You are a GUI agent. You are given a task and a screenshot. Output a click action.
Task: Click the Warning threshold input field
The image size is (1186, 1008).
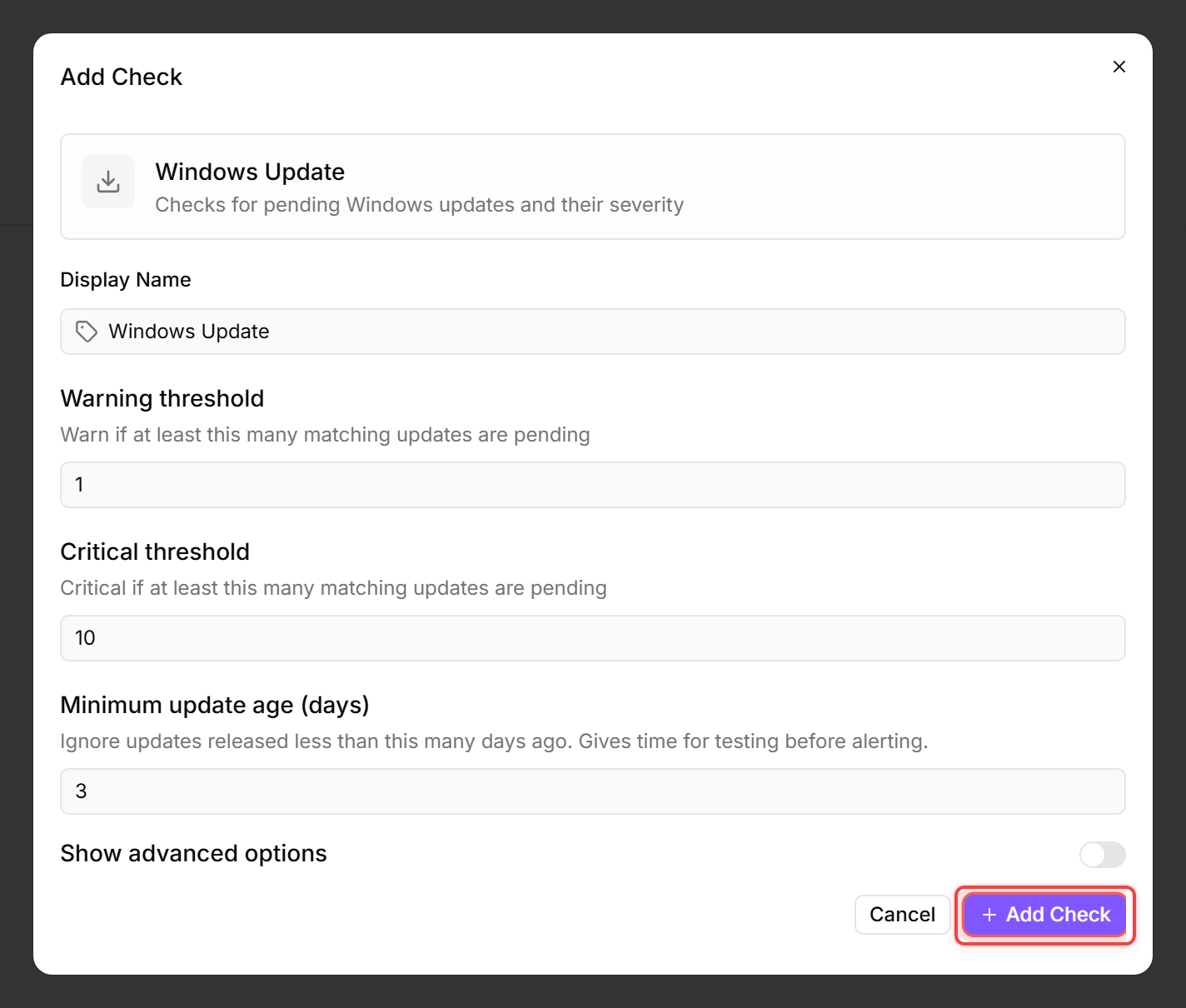(x=593, y=485)
